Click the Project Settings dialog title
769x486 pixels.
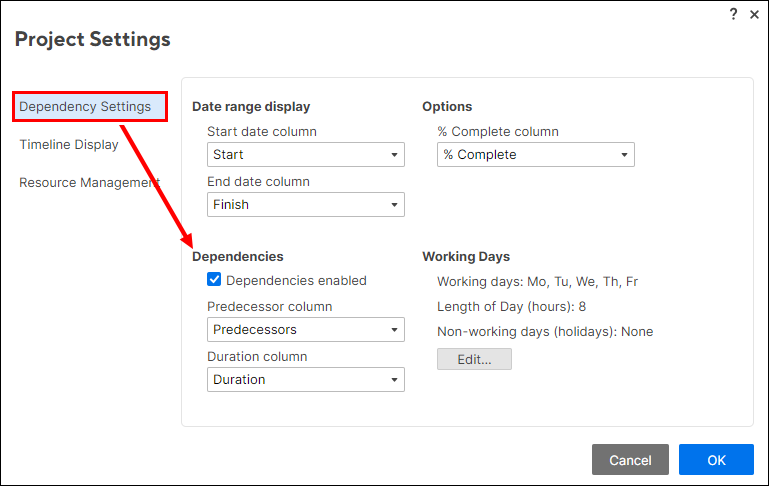[x=93, y=40]
